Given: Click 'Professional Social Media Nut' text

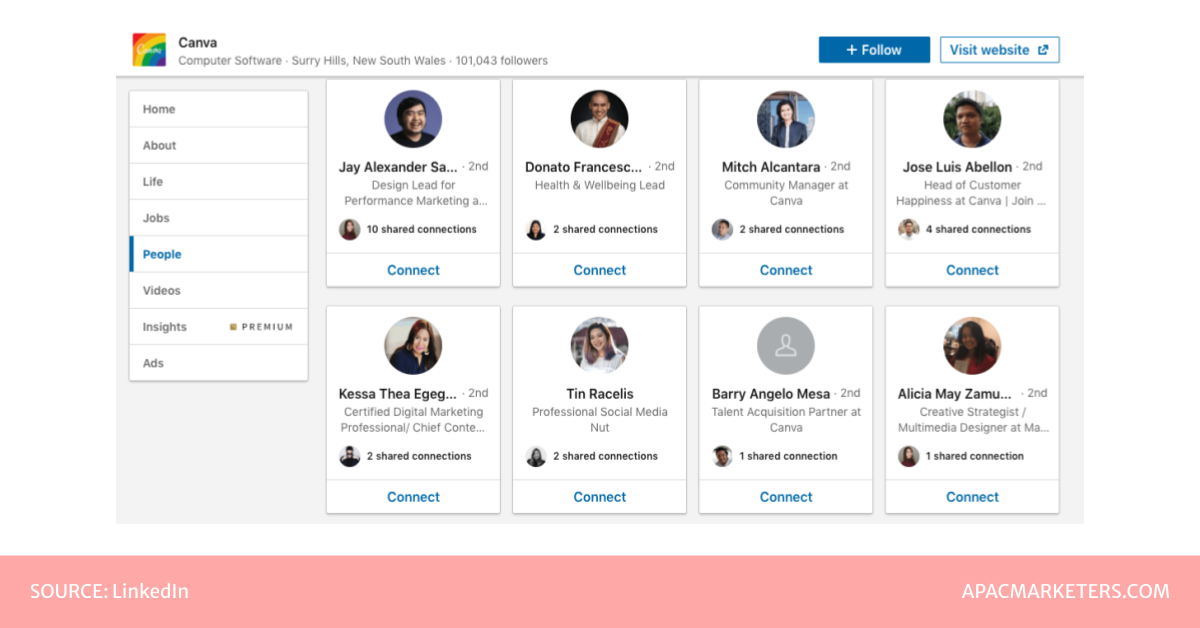Looking at the screenshot, I should [600, 420].
